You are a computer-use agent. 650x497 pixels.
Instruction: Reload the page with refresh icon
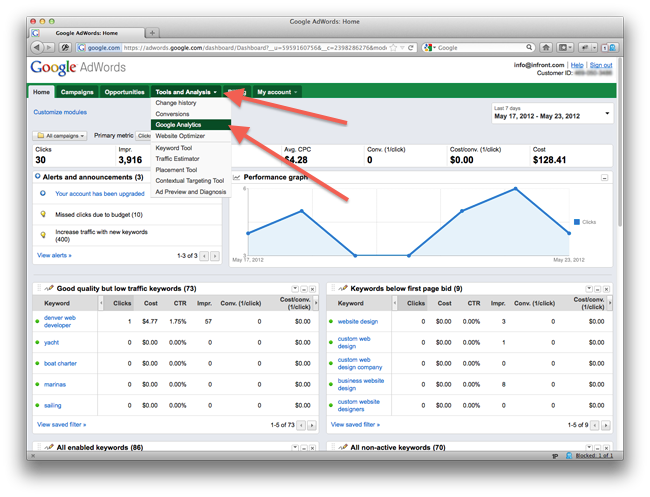point(410,48)
